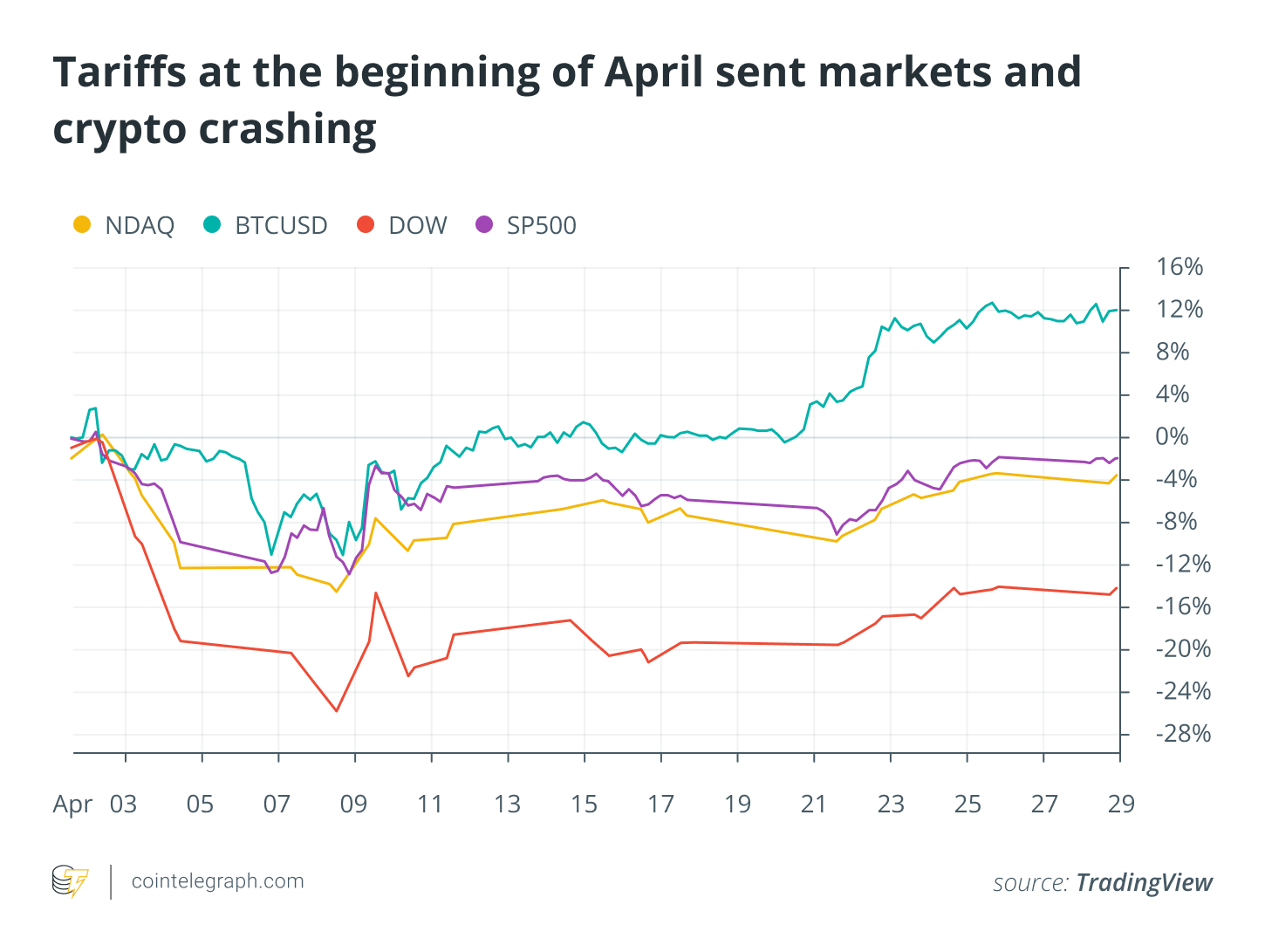Click the 12% y-axis label

(1180, 310)
